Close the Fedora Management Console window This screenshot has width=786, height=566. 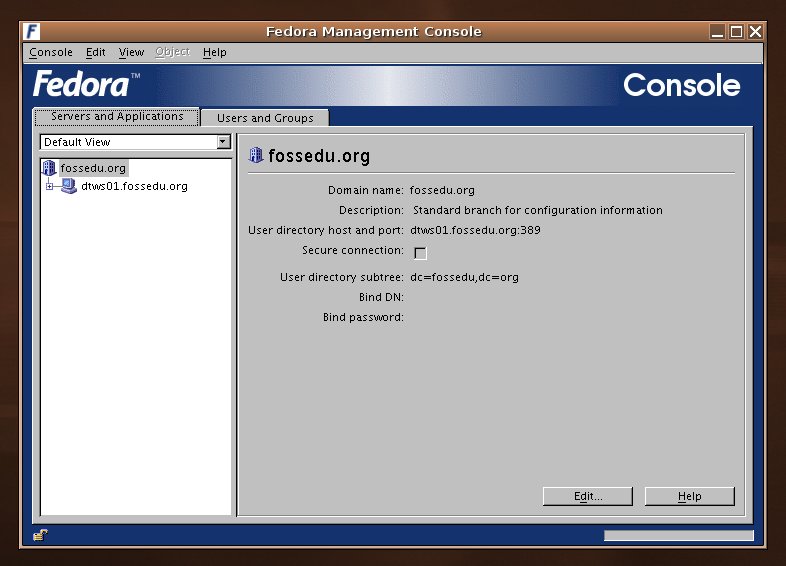pyautogui.click(x=755, y=32)
